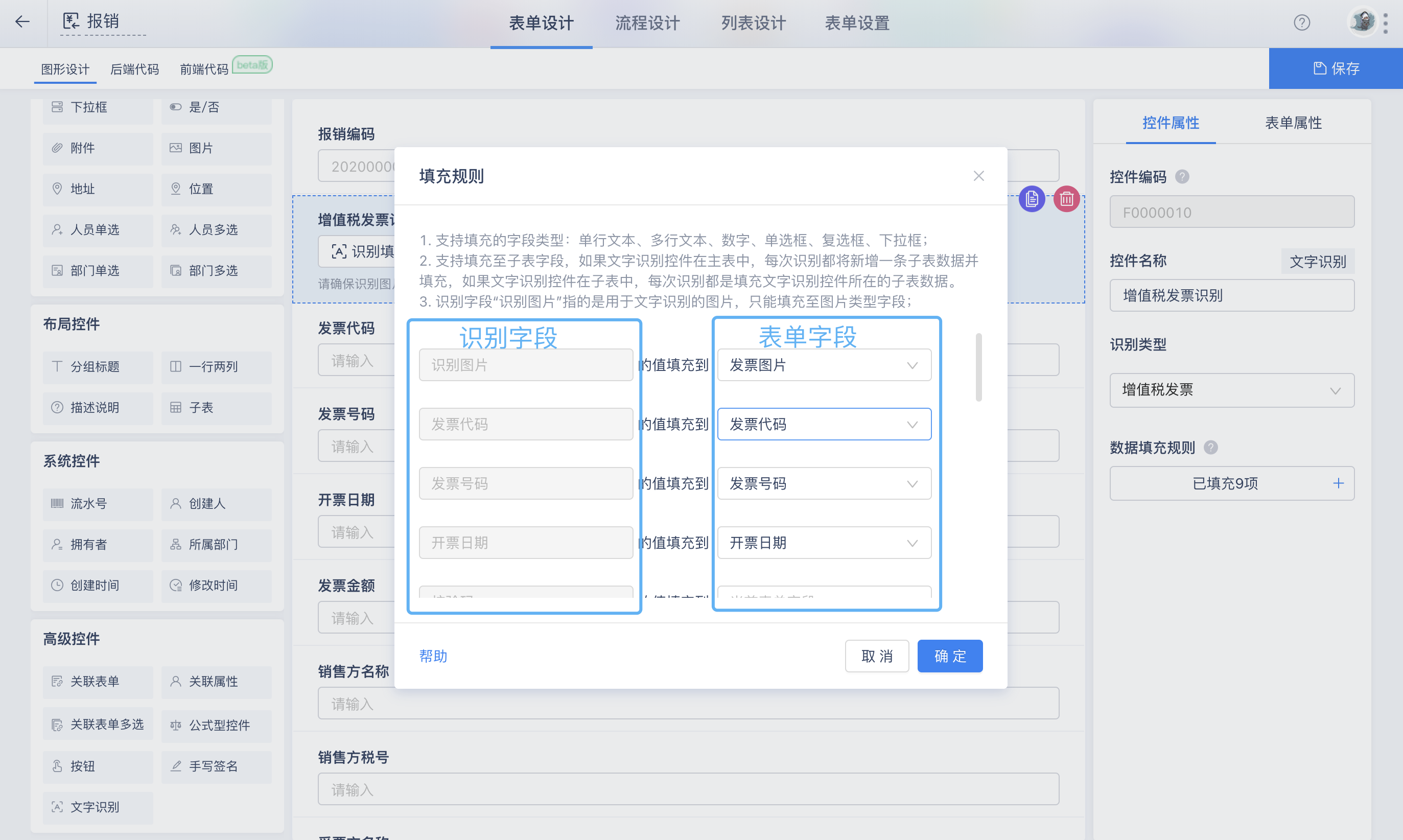Select the 一行两列 layout control
Screen dimensions: 1403x840
(216, 367)
